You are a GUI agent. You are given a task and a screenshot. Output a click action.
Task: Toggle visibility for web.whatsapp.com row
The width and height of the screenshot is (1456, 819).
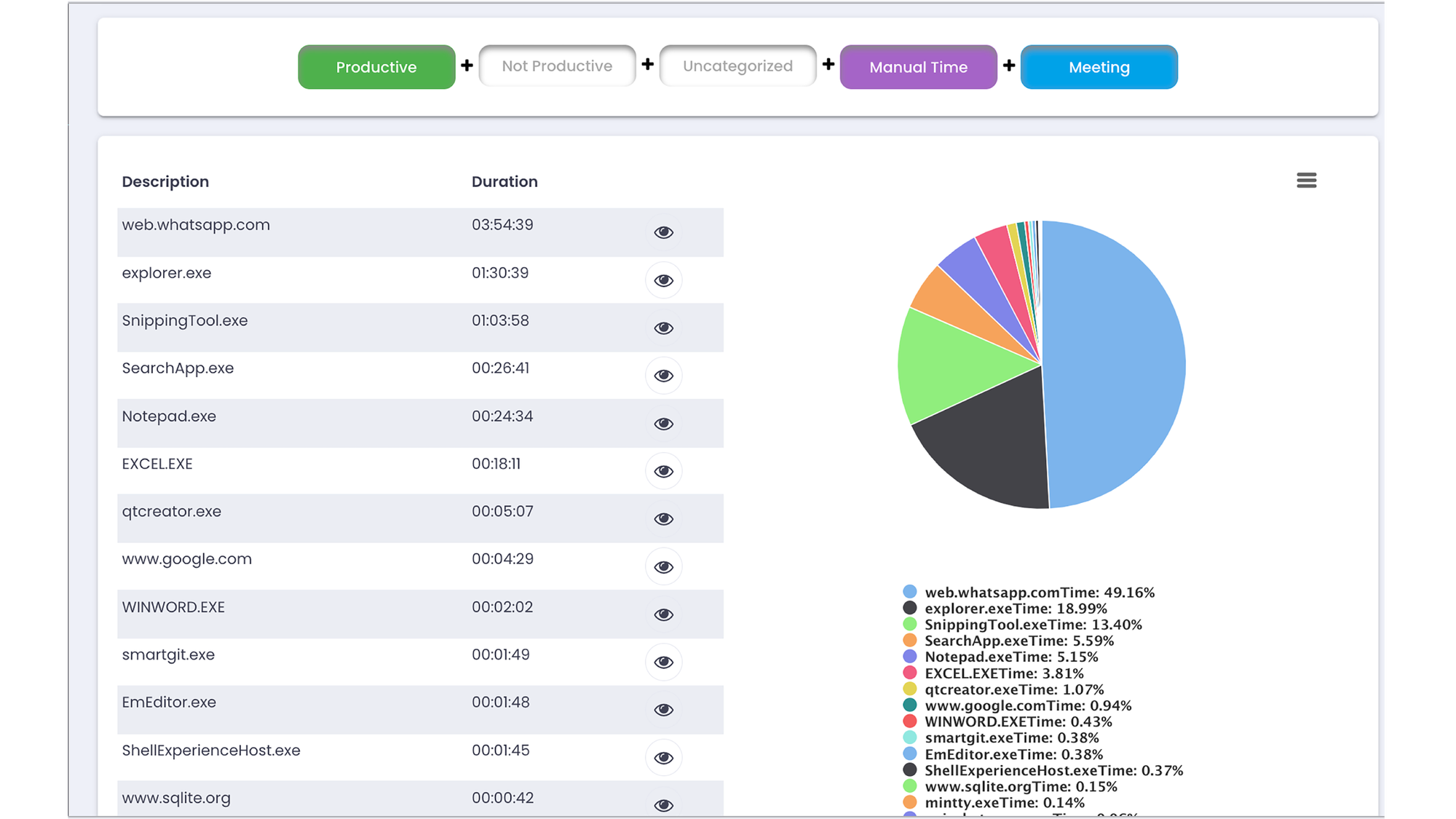(x=663, y=231)
